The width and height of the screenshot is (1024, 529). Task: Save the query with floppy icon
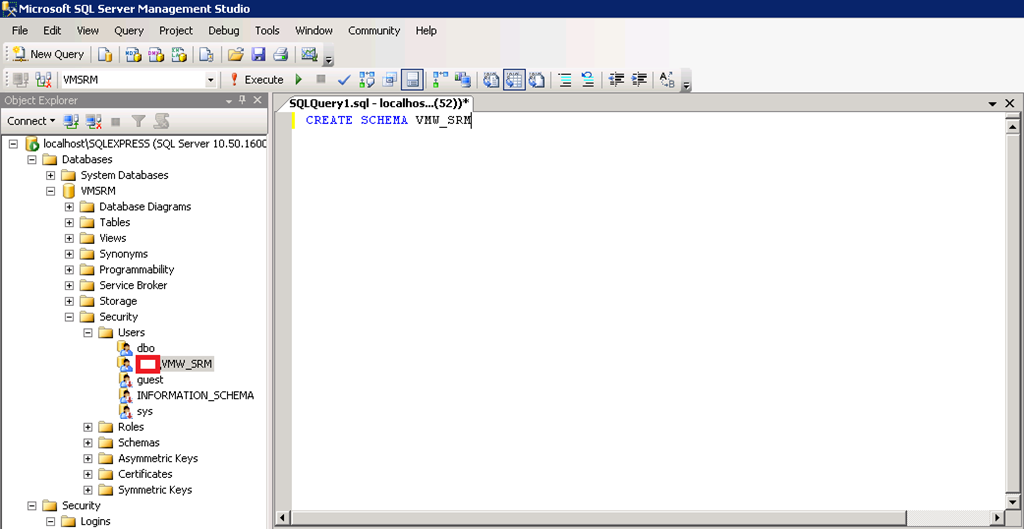coord(259,54)
